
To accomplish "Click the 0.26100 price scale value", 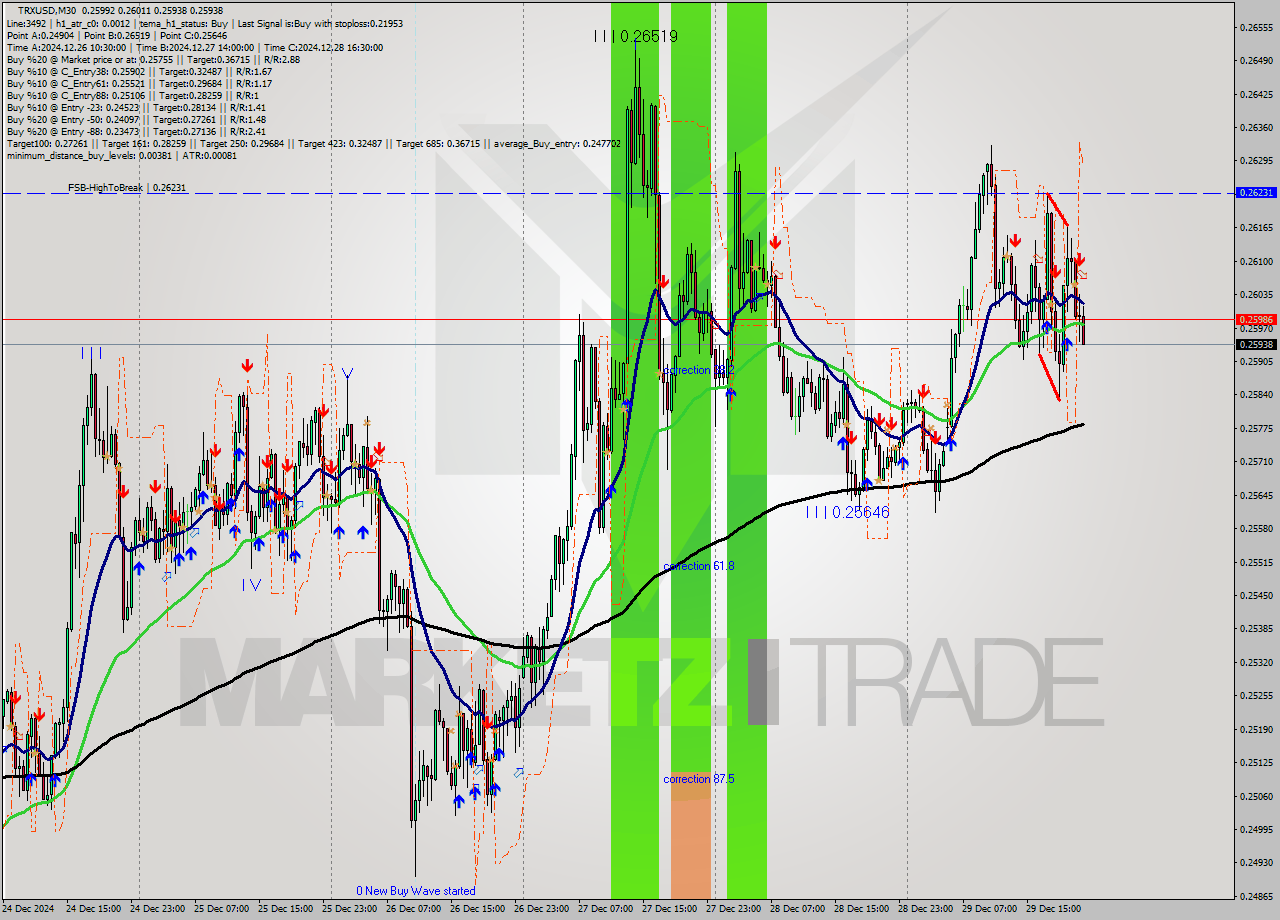I will 1256,262.
